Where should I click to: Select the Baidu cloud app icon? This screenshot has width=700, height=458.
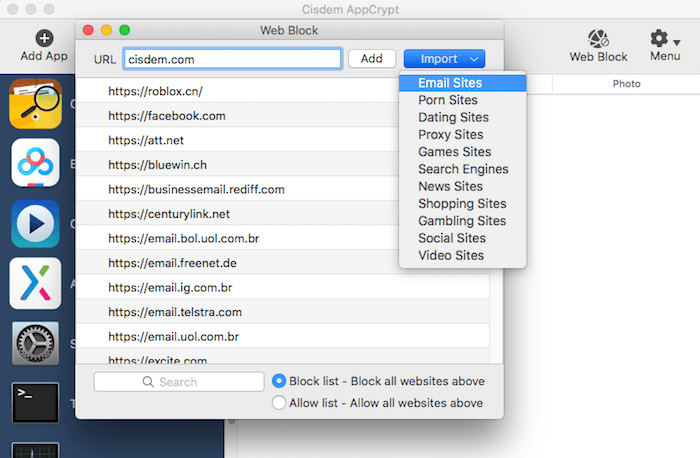click(x=36, y=163)
